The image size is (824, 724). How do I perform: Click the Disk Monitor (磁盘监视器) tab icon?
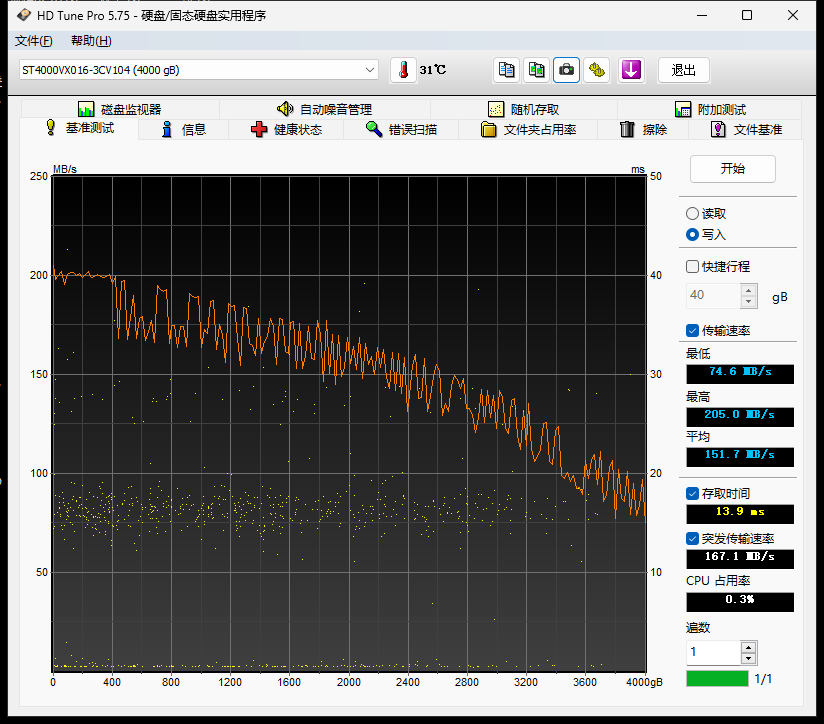pos(86,109)
